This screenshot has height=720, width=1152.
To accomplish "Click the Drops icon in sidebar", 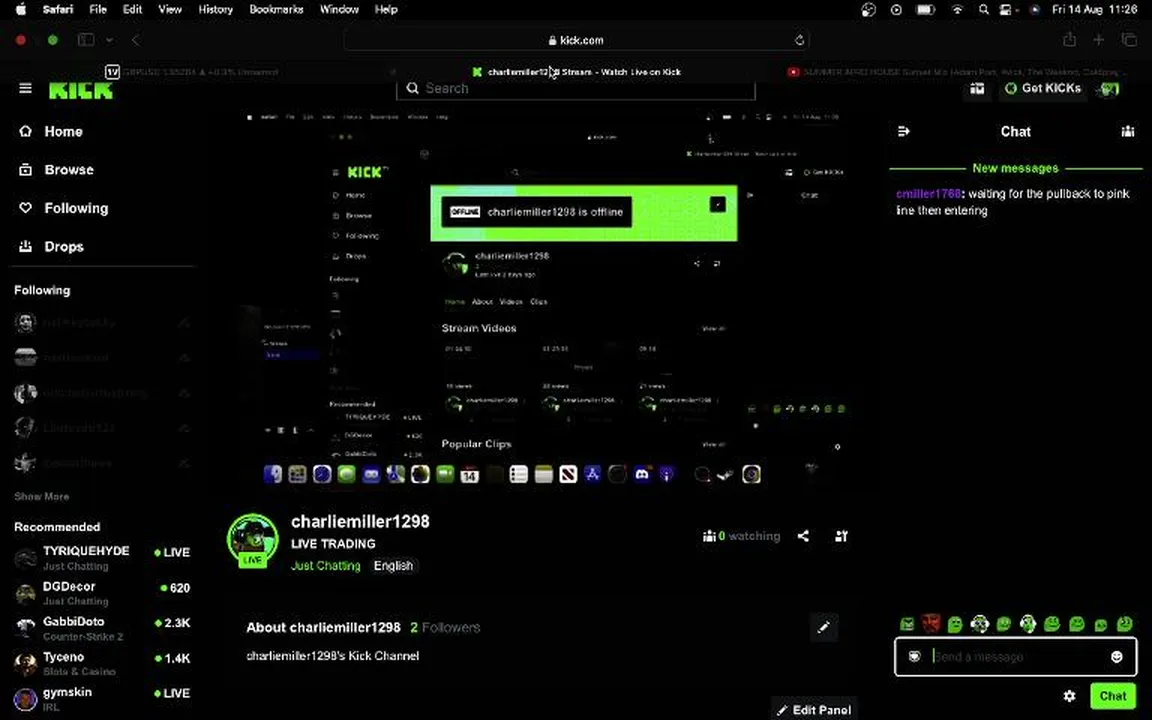I will pos(26,246).
